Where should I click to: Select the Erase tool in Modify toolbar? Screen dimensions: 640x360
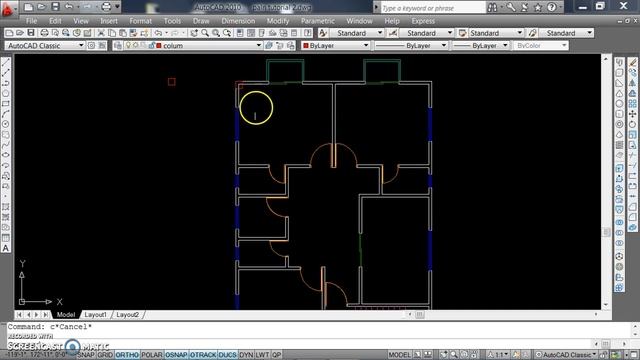633,62
